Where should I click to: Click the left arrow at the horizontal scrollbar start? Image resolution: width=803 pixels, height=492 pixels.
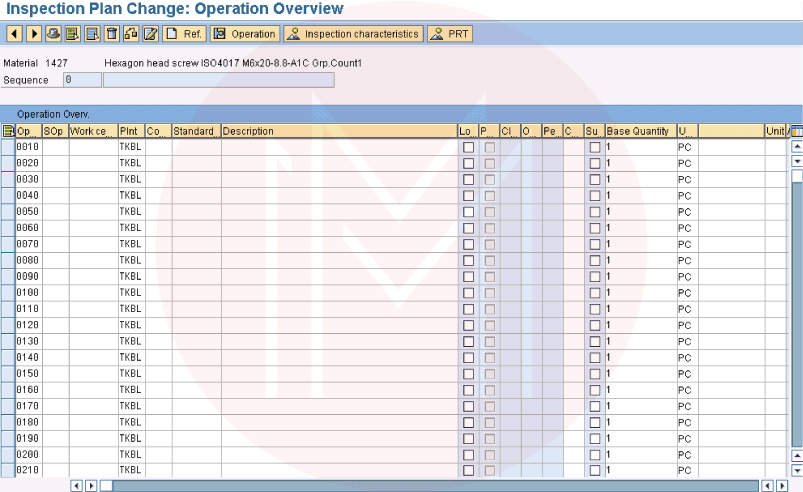(x=76, y=485)
